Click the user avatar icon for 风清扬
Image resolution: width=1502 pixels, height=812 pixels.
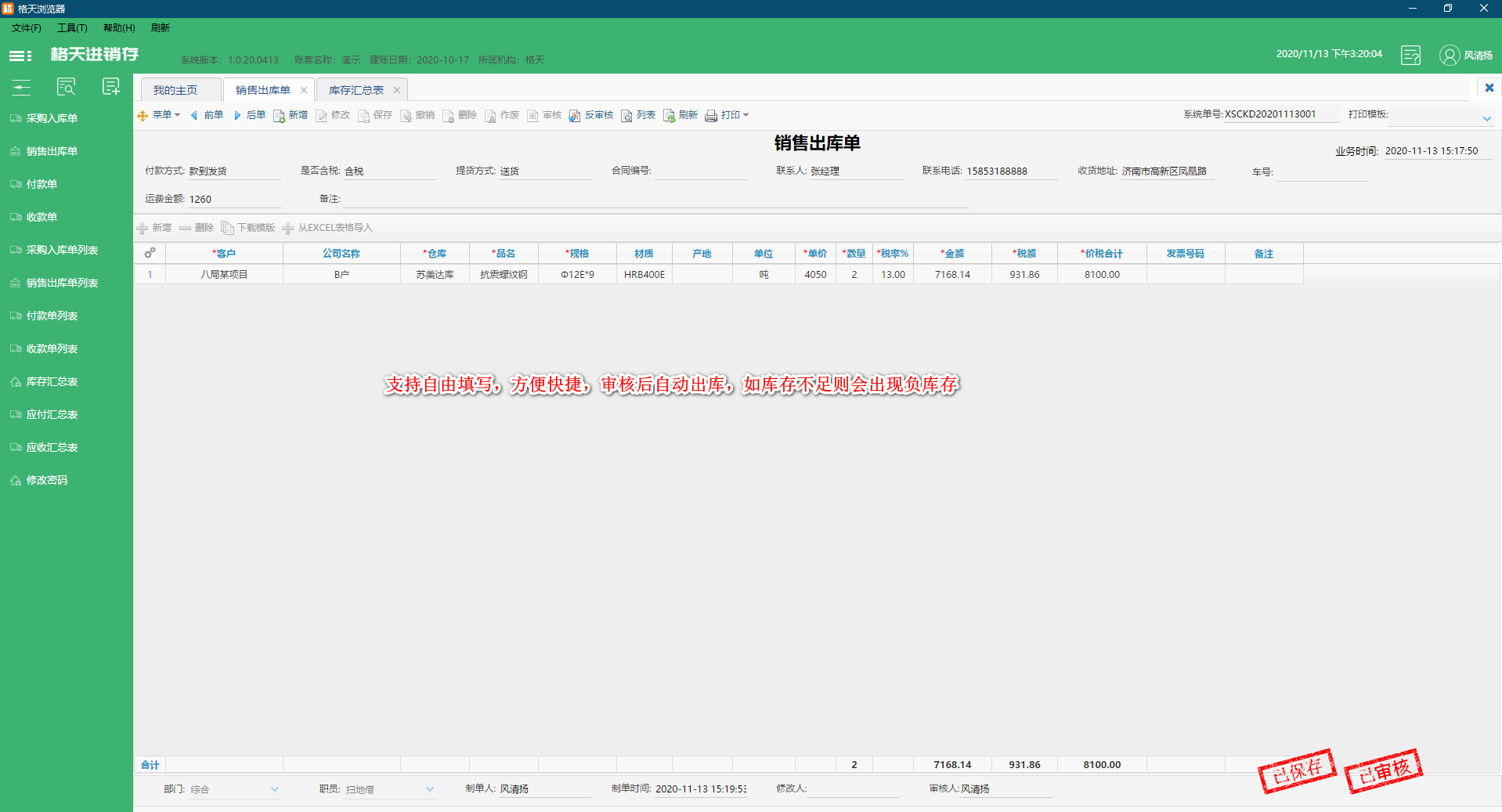point(1449,56)
